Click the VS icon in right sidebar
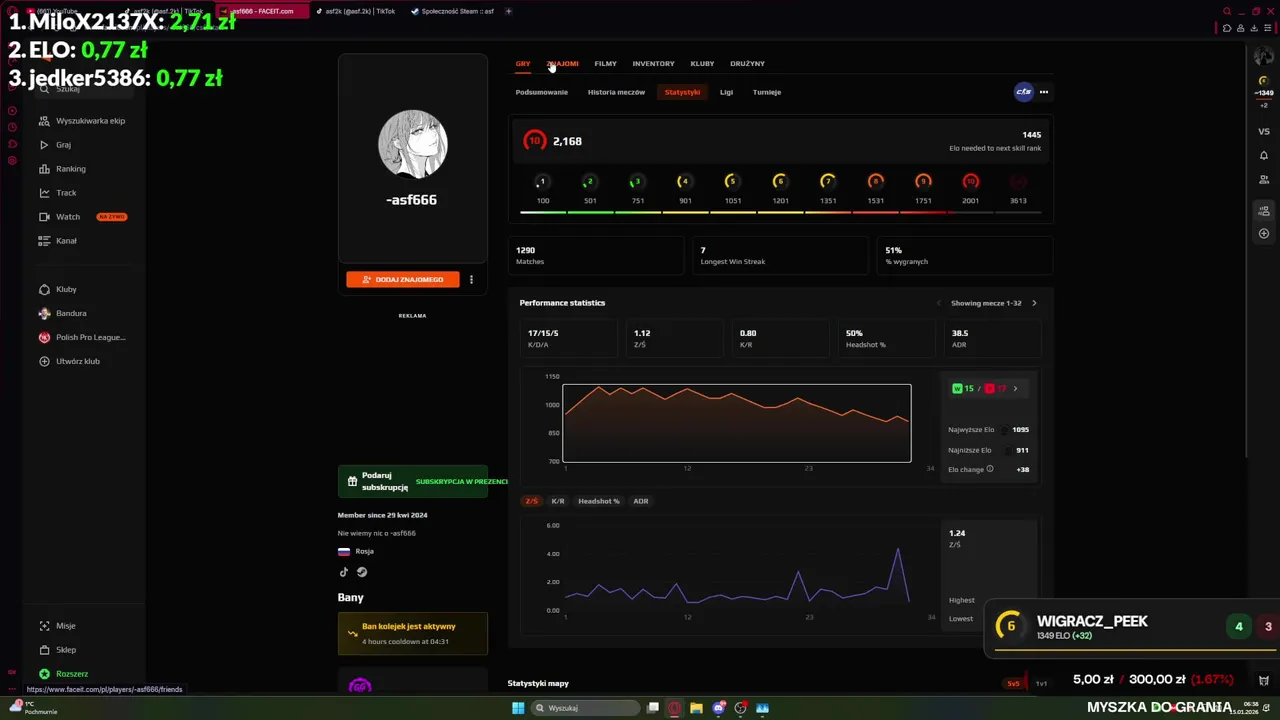The height and width of the screenshot is (720, 1280). 1264,131
